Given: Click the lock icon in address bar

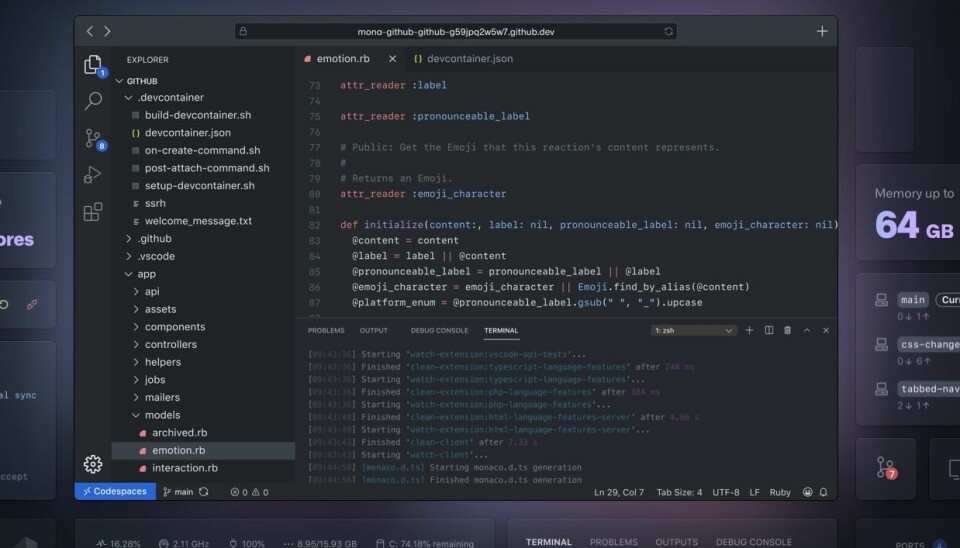Looking at the screenshot, I should [x=243, y=31].
